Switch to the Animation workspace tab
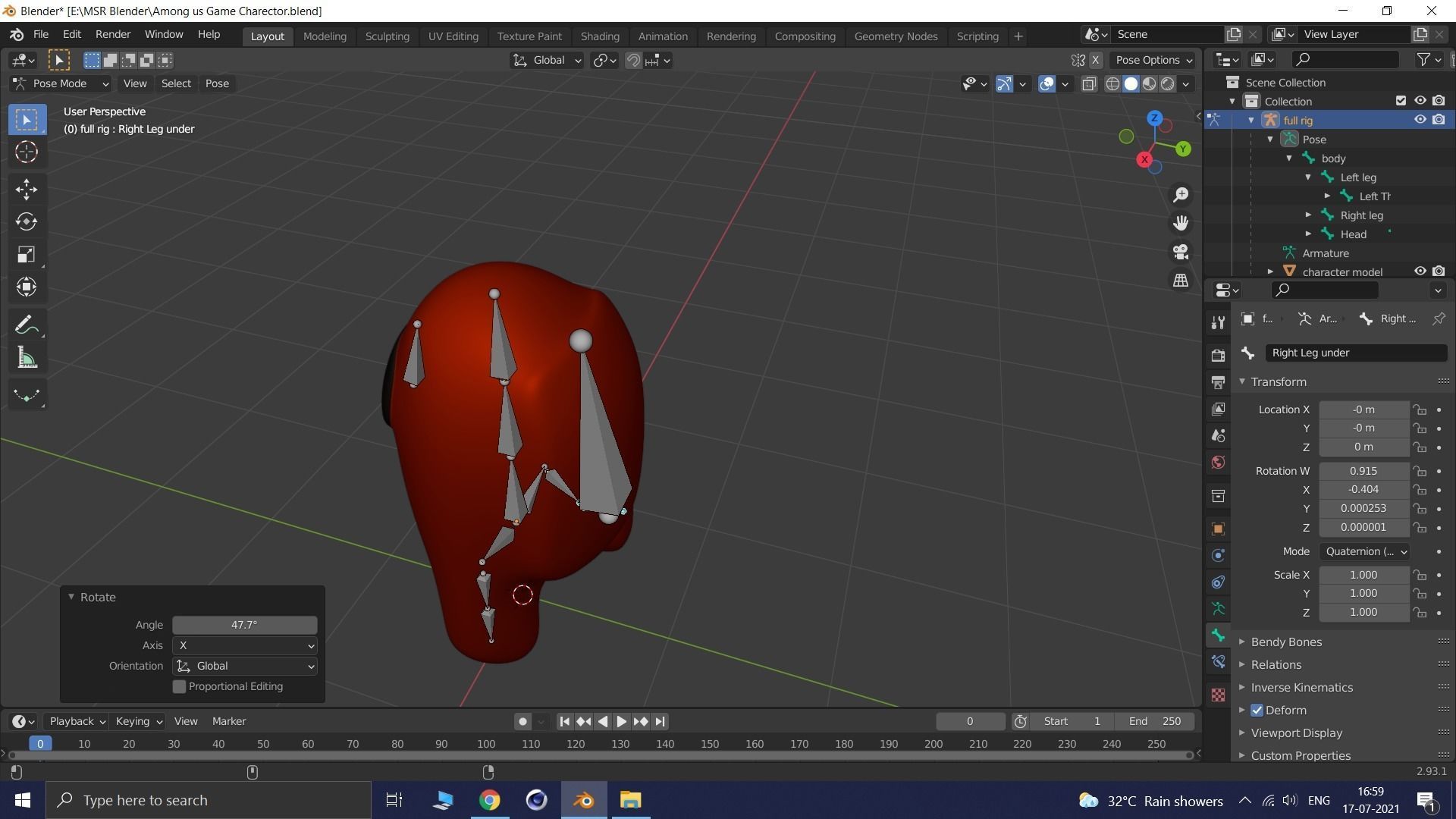The height and width of the screenshot is (819, 1456). 663,36
